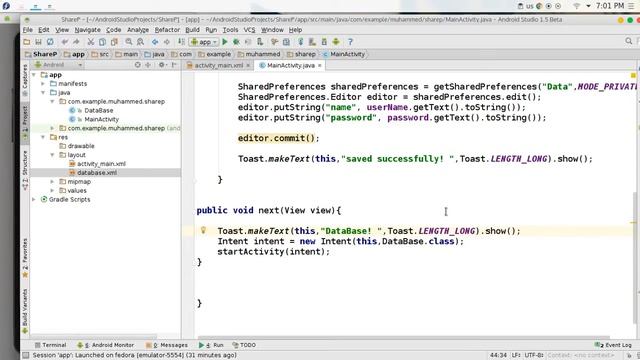Screen dimensions: 640x360
Task: Open the Build menu
Action: tap(192, 30)
